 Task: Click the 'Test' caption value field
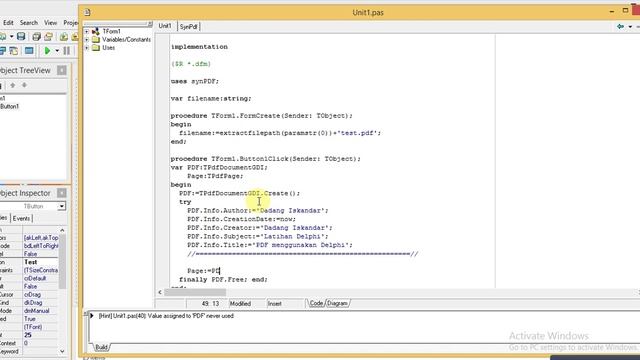point(40,262)
